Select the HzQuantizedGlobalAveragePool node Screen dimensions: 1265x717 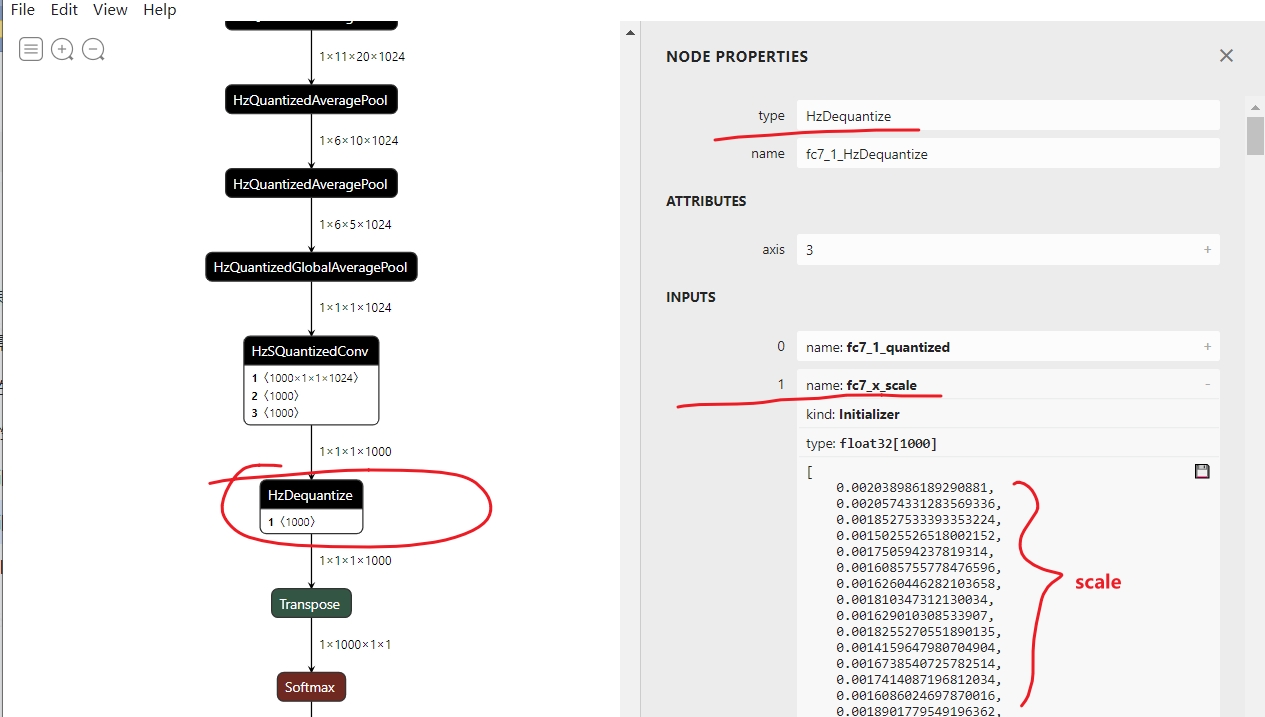tap(310, 267)
